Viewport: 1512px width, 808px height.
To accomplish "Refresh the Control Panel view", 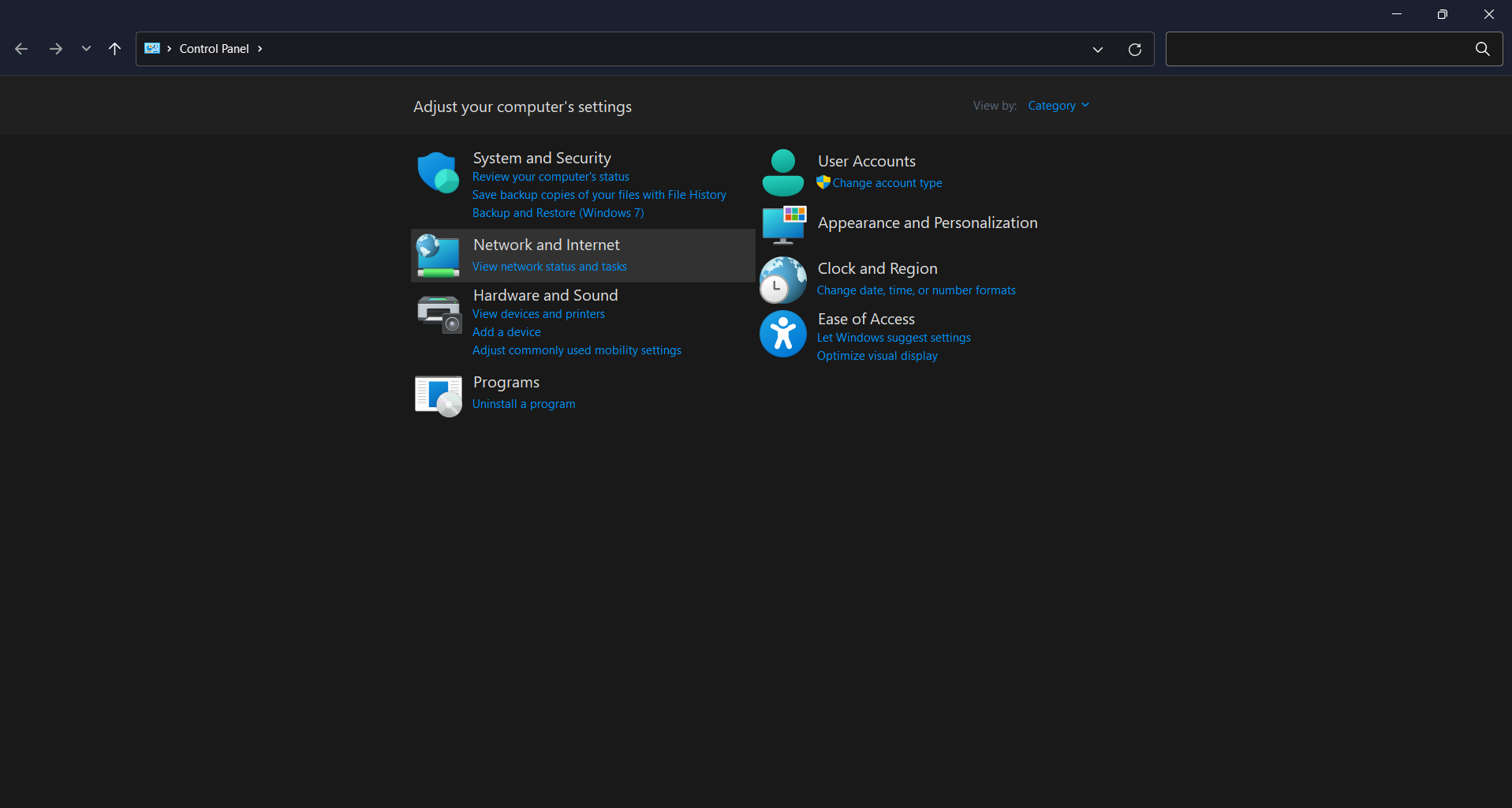I will coord(1134,49).
